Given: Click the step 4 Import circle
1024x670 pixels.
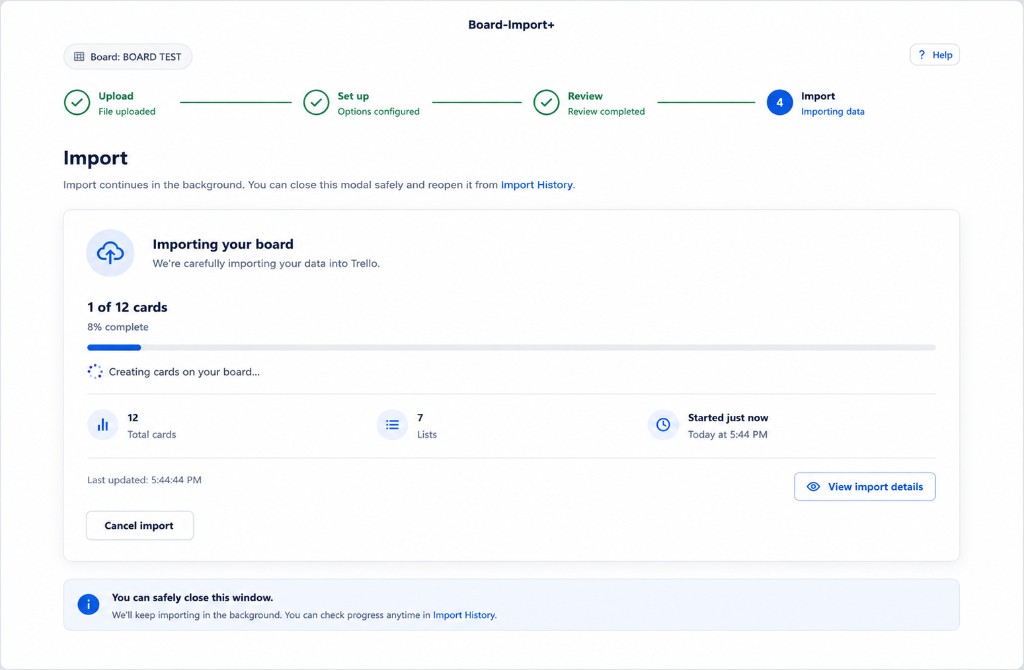Looking at the screenshot, I should tap(779, 103).
